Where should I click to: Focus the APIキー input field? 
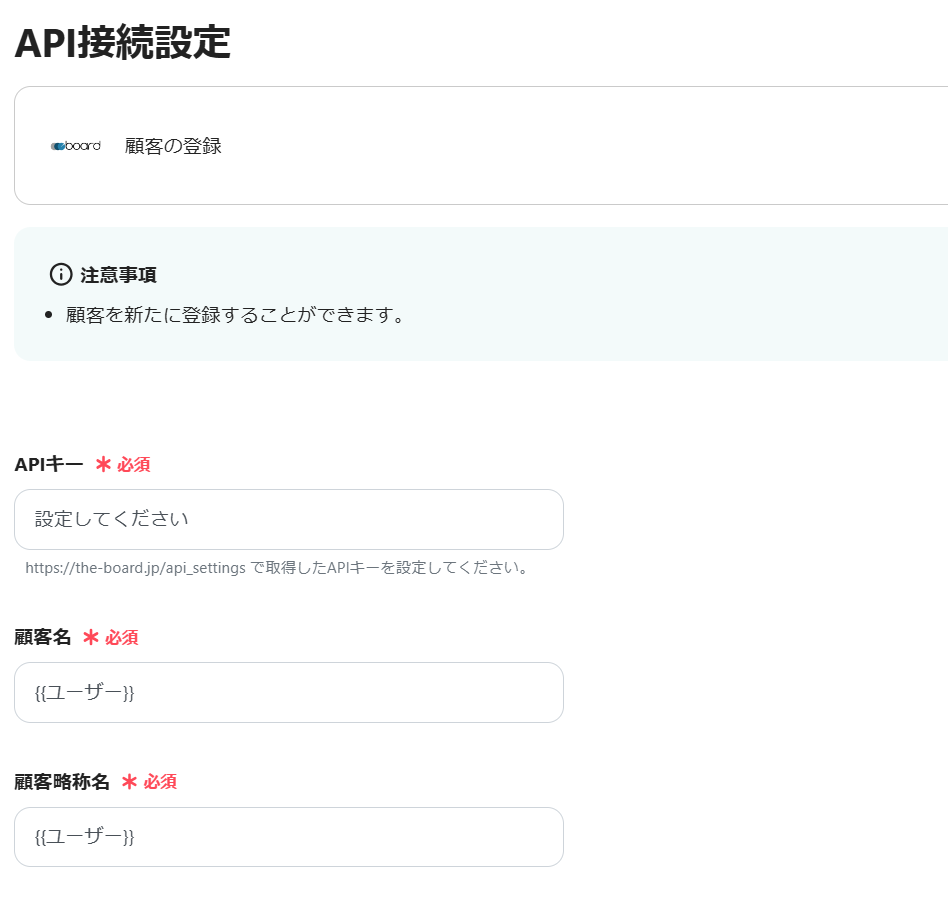click(289, 519)
